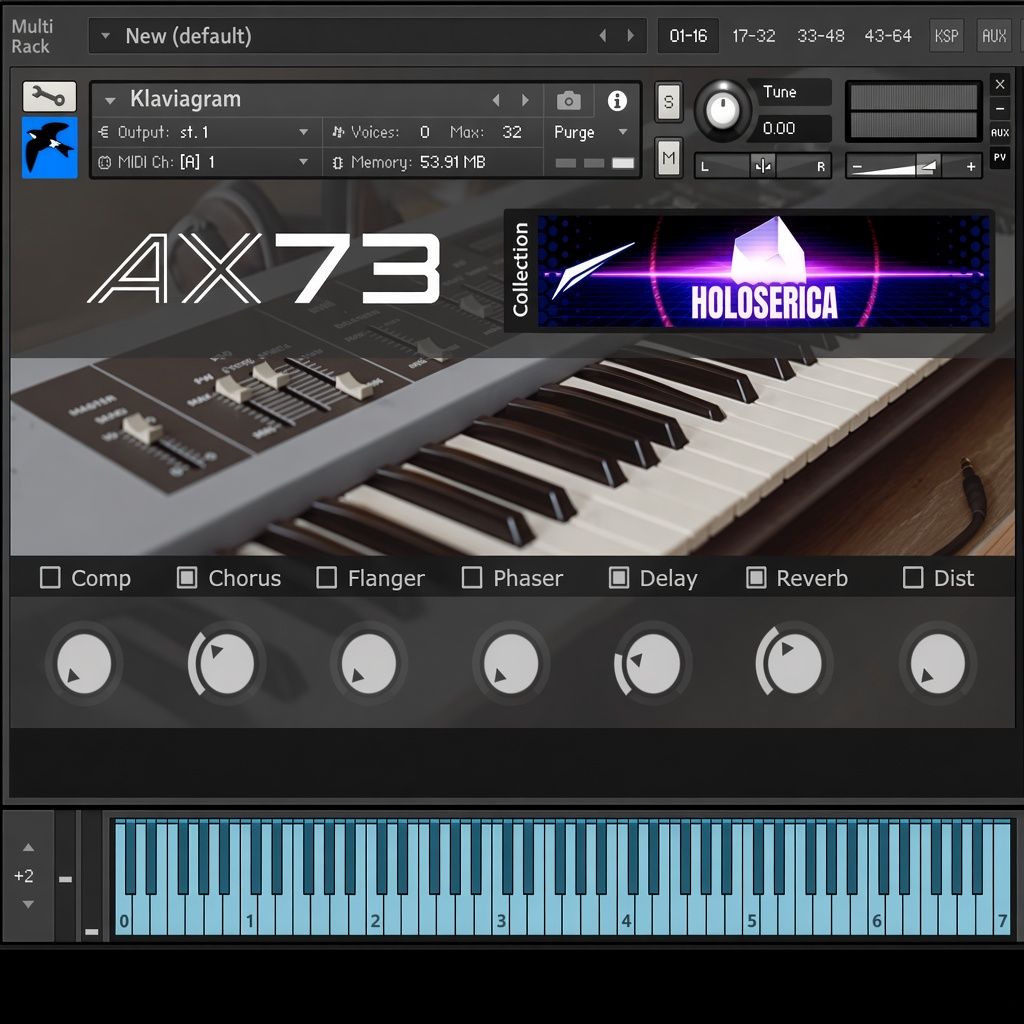Click the swallow bird instrument logo
1024x1024 pixels.
pos(50,148)
